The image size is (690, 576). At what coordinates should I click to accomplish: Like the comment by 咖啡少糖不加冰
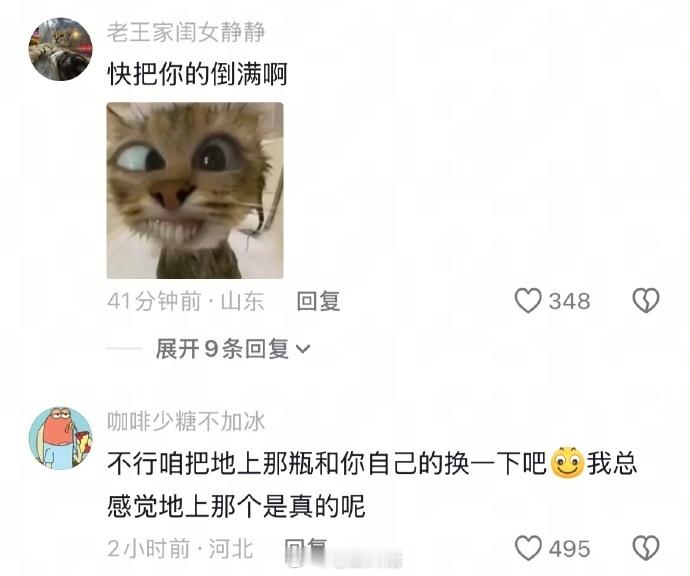pos(528,548)
